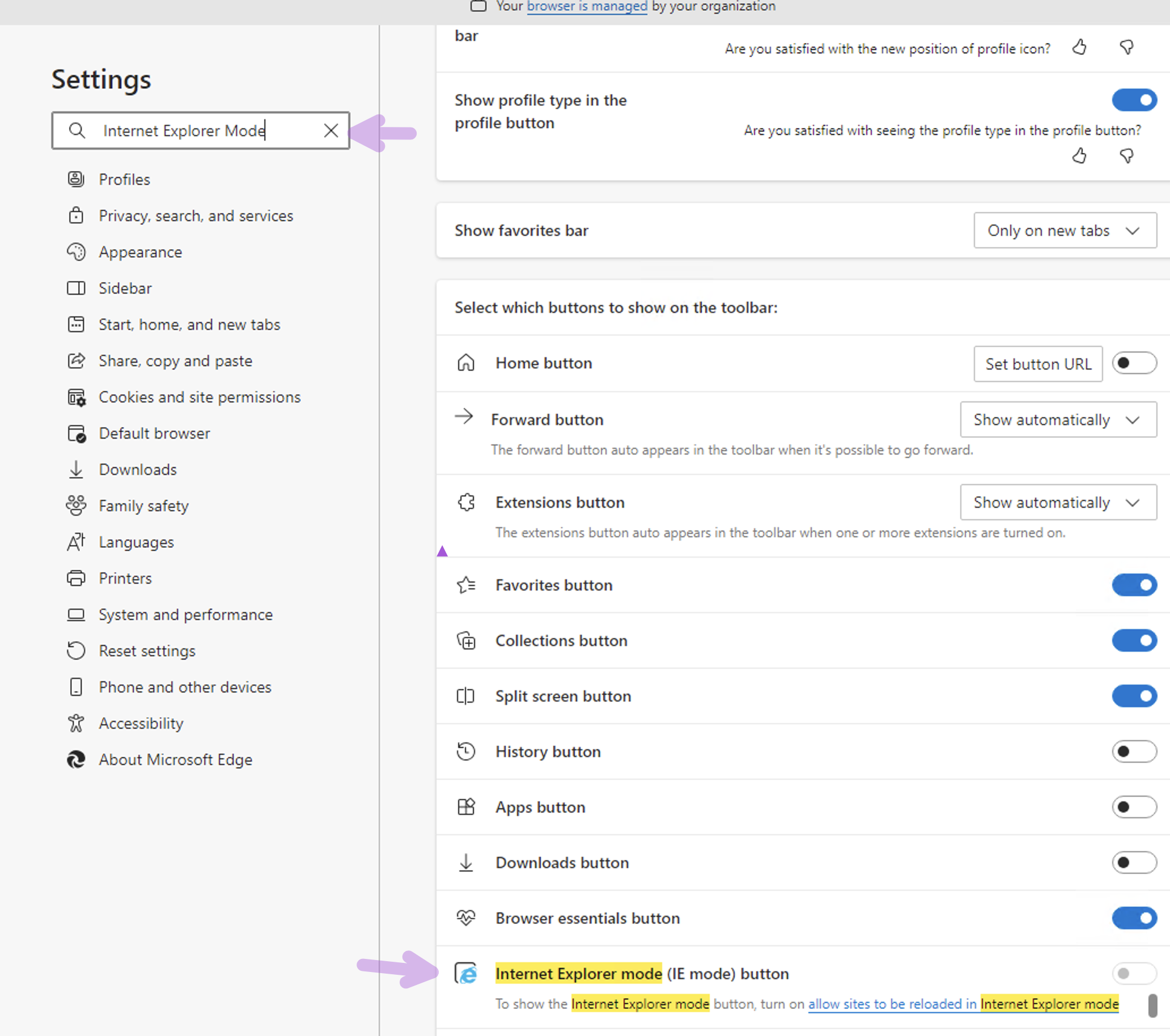Click the Favorites star icon
The width and height of the screenshot is (1170, 1036).
pos(466,585)
